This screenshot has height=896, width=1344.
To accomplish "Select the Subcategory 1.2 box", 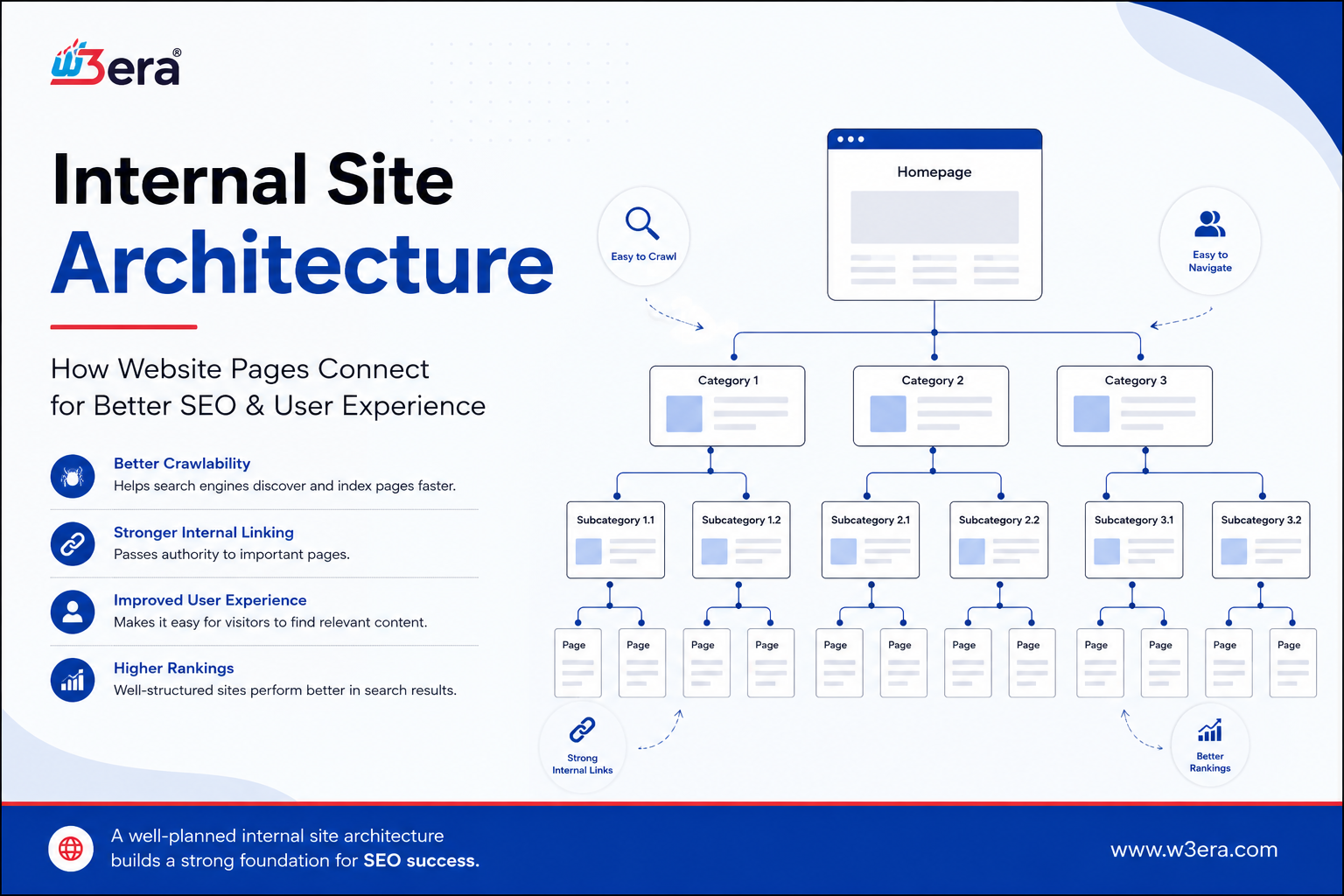I will [741, 540].
